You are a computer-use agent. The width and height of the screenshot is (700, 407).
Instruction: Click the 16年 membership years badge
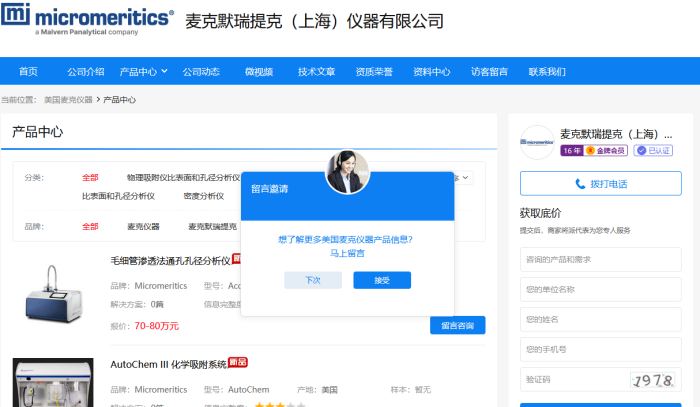[x=571, y=151]
